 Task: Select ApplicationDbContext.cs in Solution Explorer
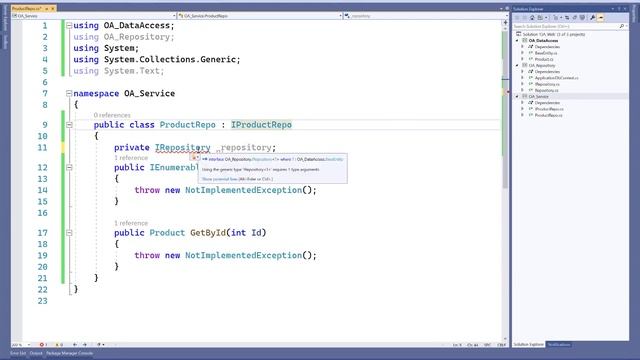tap(556, 78)
